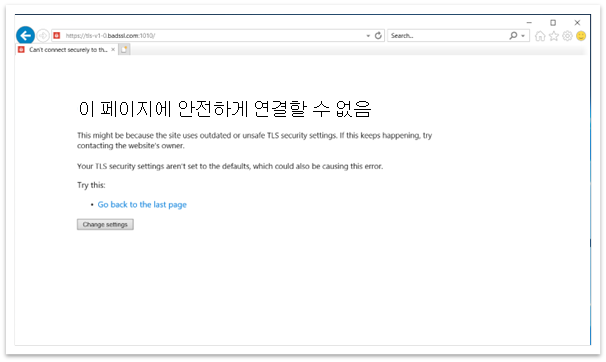Click the greyed Forward arrow button
This screenshot has height=362, width=606.
tap(43, 36)
